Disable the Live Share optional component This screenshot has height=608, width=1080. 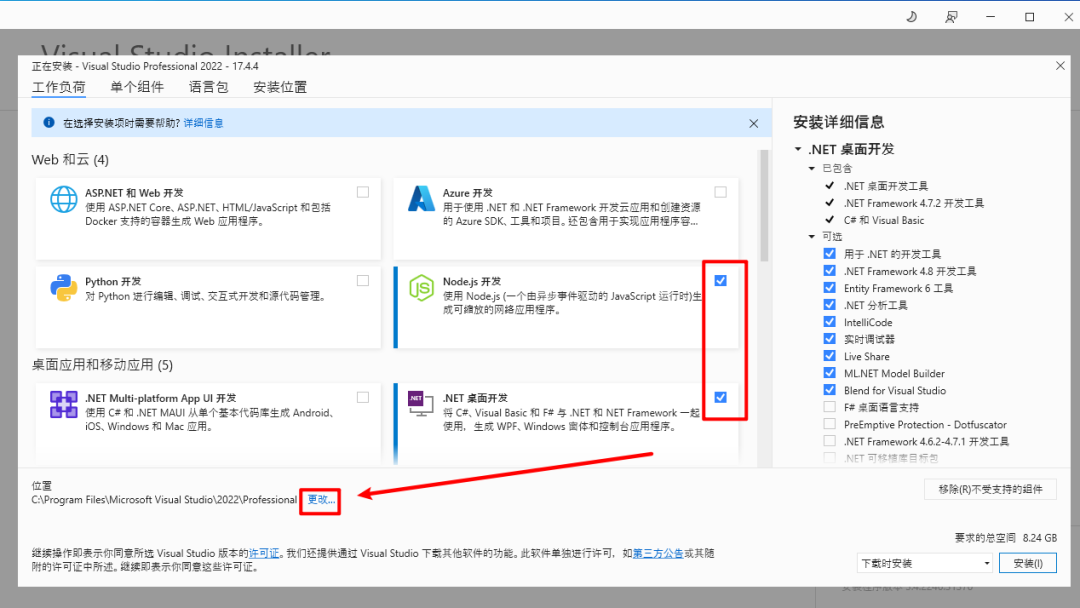click(829, 356)
